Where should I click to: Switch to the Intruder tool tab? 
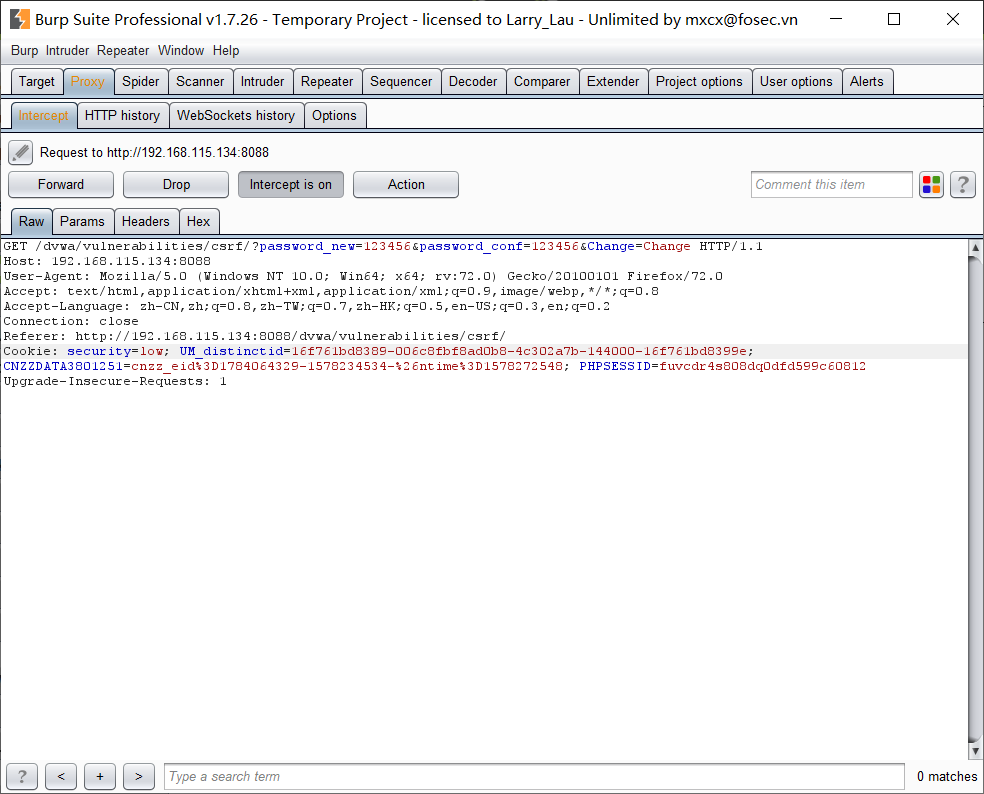[262, 82]
